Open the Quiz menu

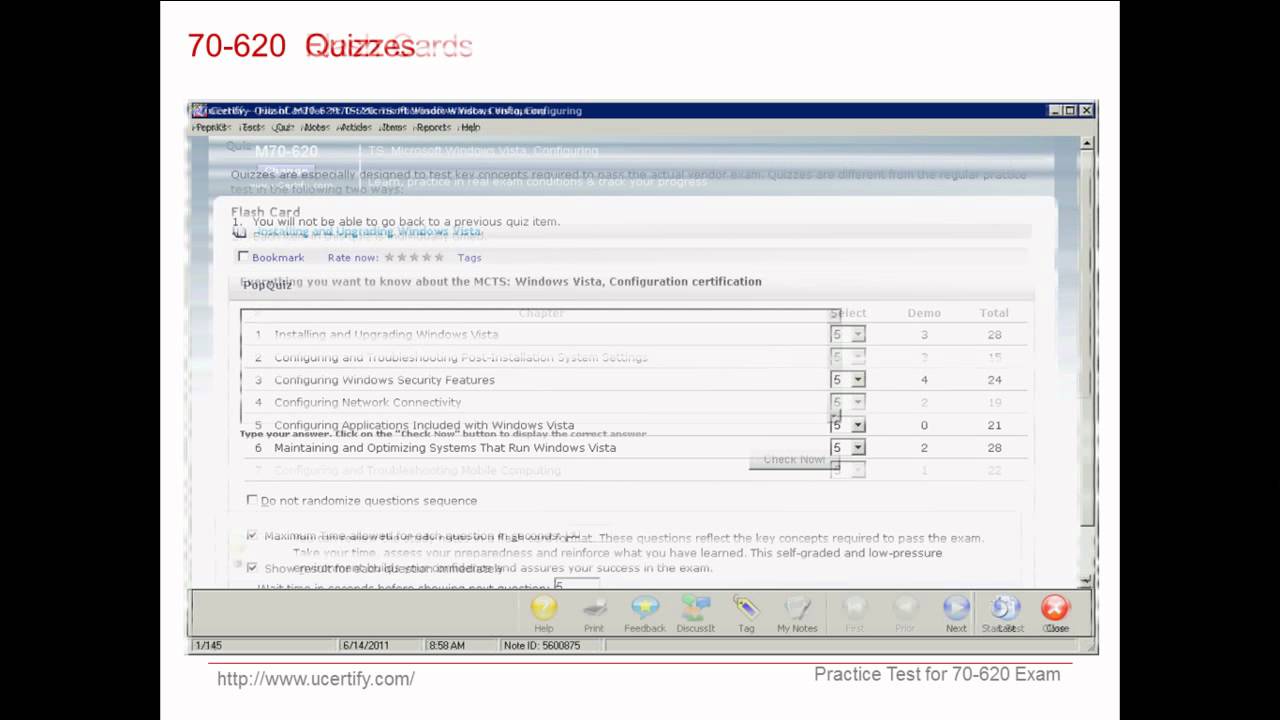click(284, 128)
